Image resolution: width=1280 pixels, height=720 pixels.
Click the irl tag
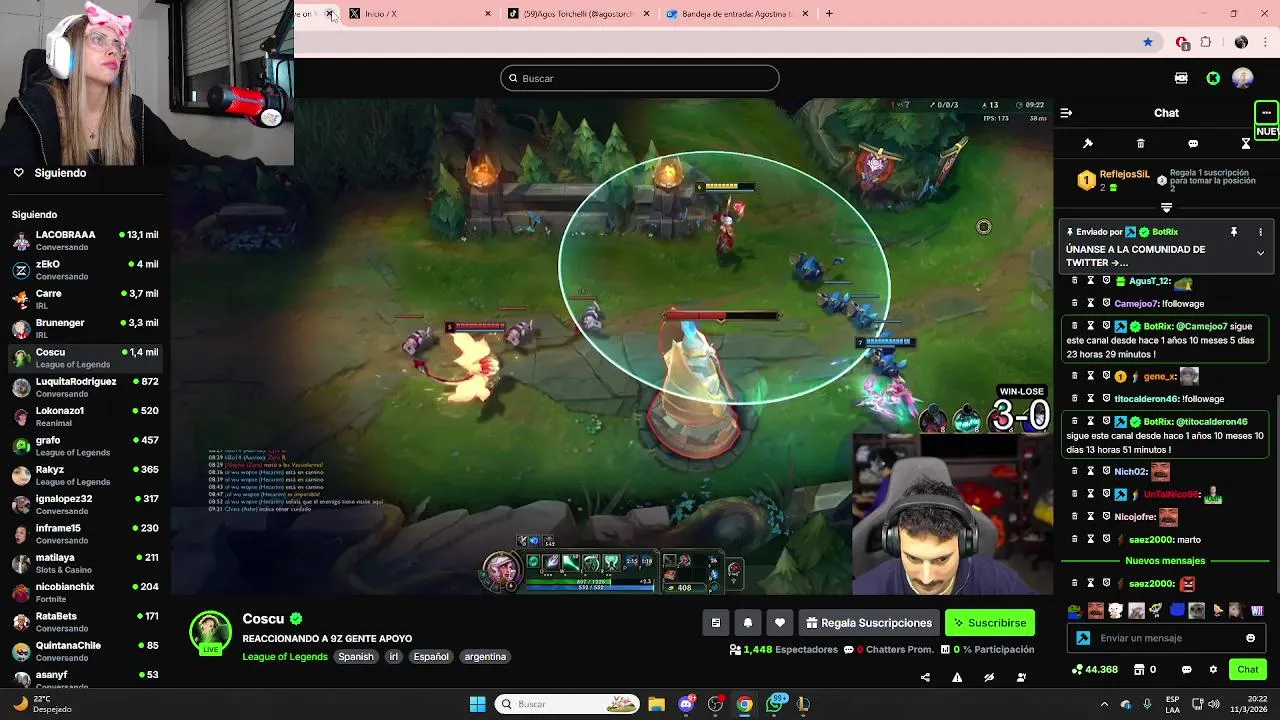[x=394, y=657]
